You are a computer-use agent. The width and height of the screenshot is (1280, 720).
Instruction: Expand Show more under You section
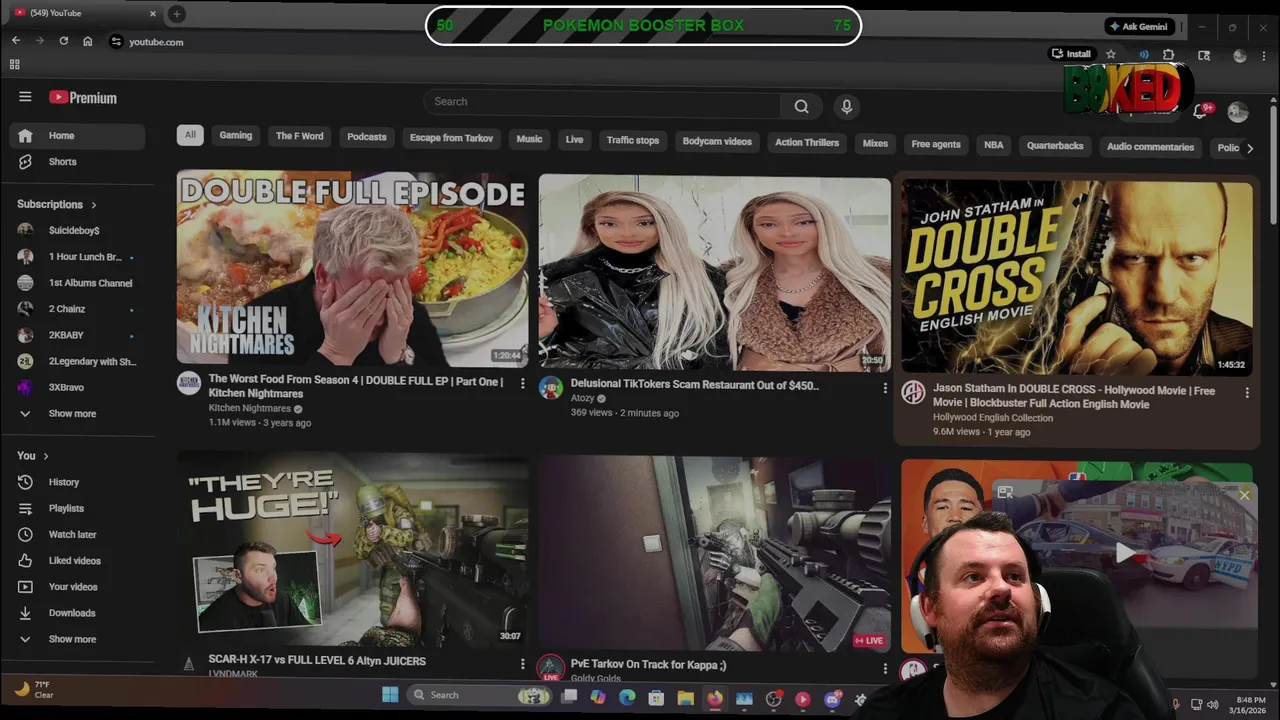click(x=72, y=639)
